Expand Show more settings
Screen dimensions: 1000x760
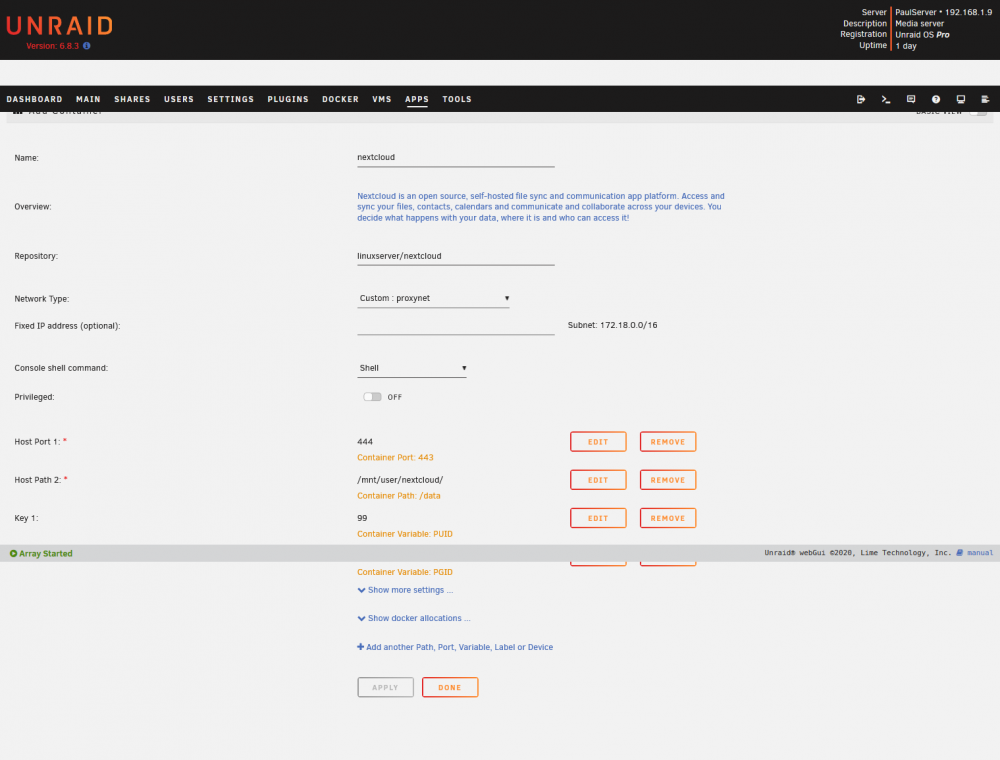(406, 590)
